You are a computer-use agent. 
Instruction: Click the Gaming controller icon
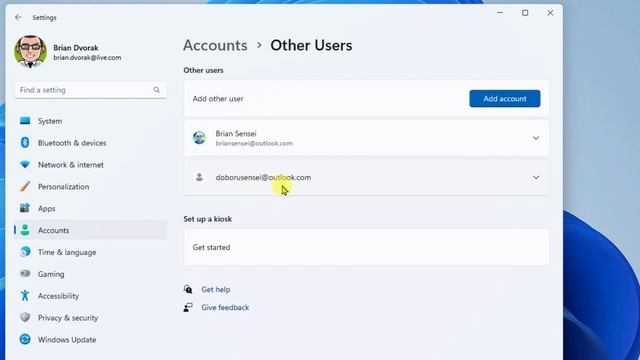(25, 273)
